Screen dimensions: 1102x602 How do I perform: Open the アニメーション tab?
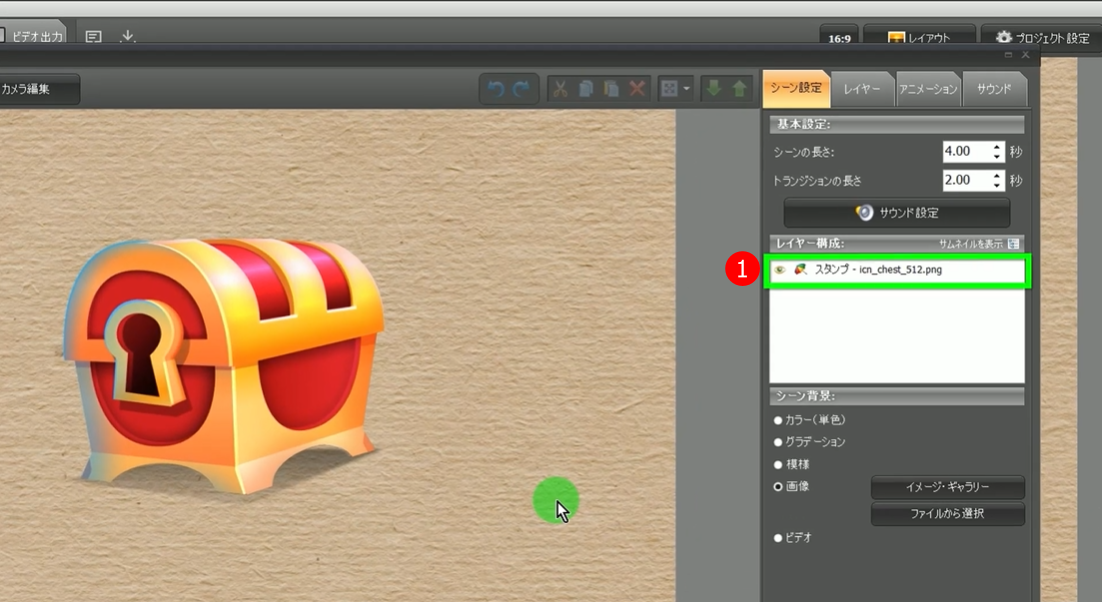pyautogui.click(x=927, y=89)
